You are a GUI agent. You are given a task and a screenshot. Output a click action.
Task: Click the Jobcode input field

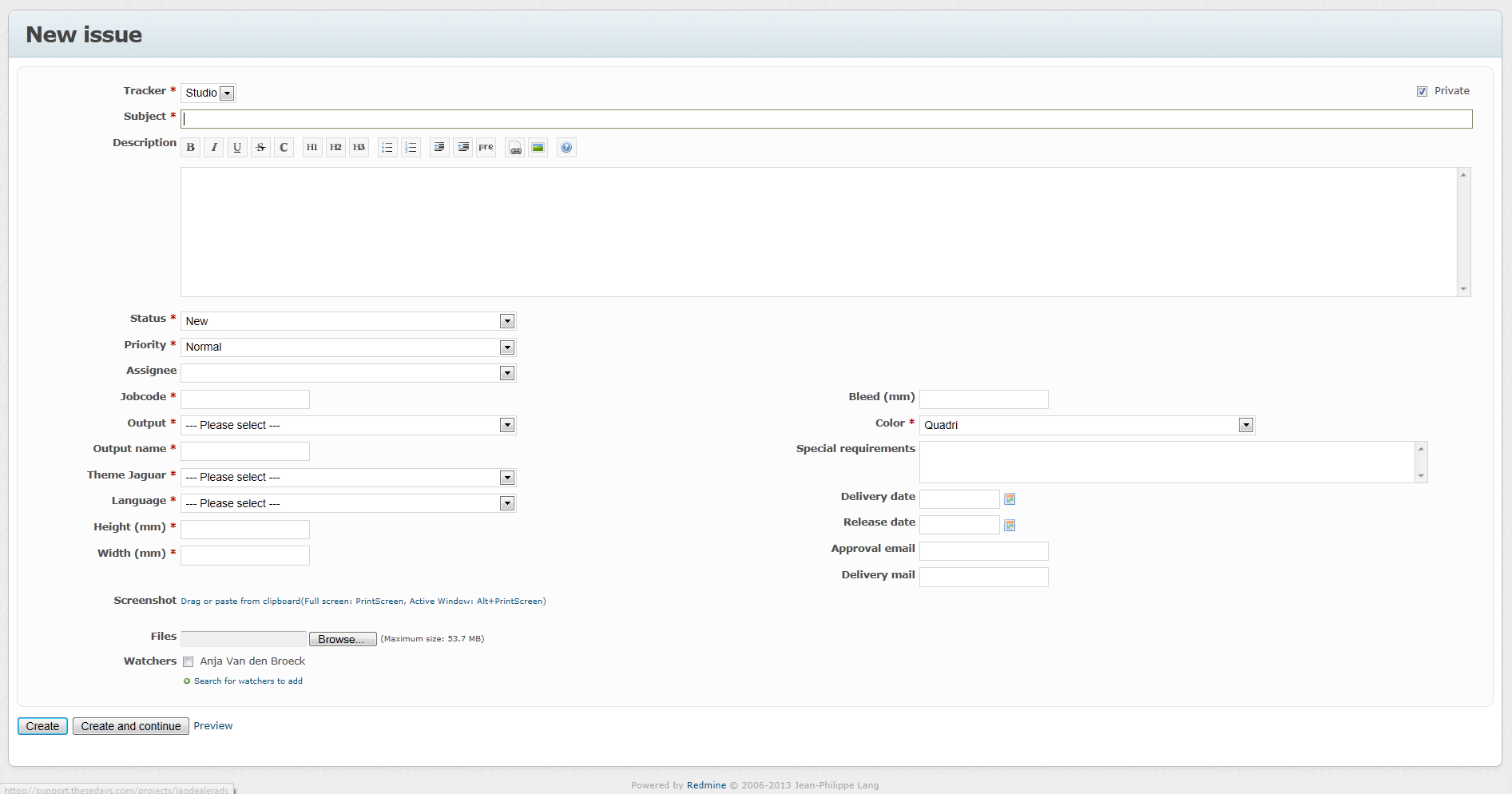[245, 399]
